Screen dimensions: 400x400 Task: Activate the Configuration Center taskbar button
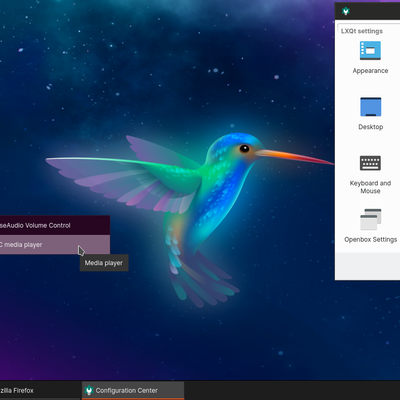tap(133, 390)
